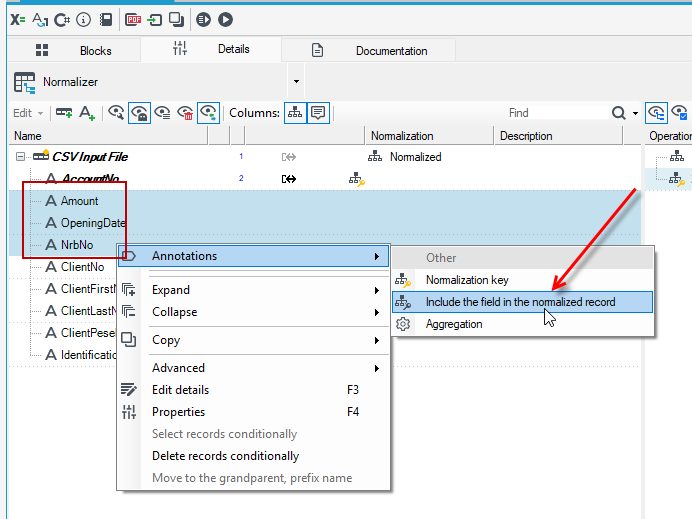Open the notebook icon in toolbar
The width and height of the screenshot is (692, 519).
pos(105,20)
